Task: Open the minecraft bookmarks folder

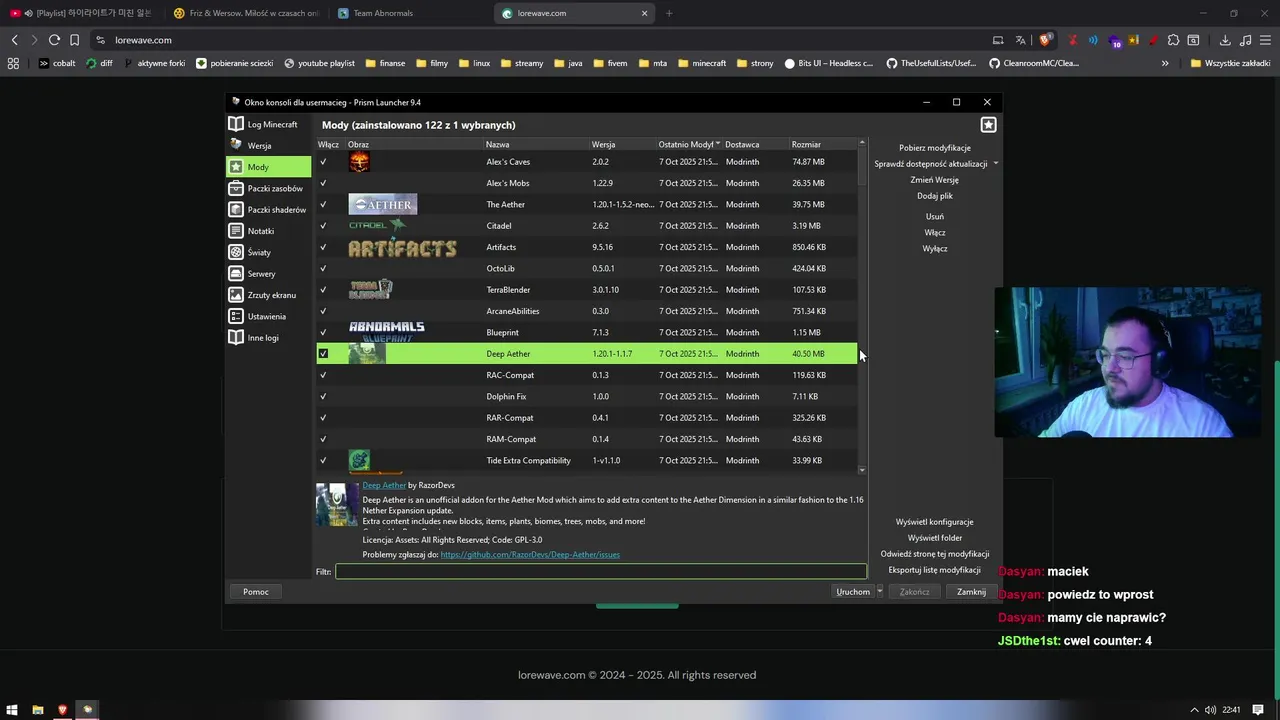Action: [x=702, y=63]
